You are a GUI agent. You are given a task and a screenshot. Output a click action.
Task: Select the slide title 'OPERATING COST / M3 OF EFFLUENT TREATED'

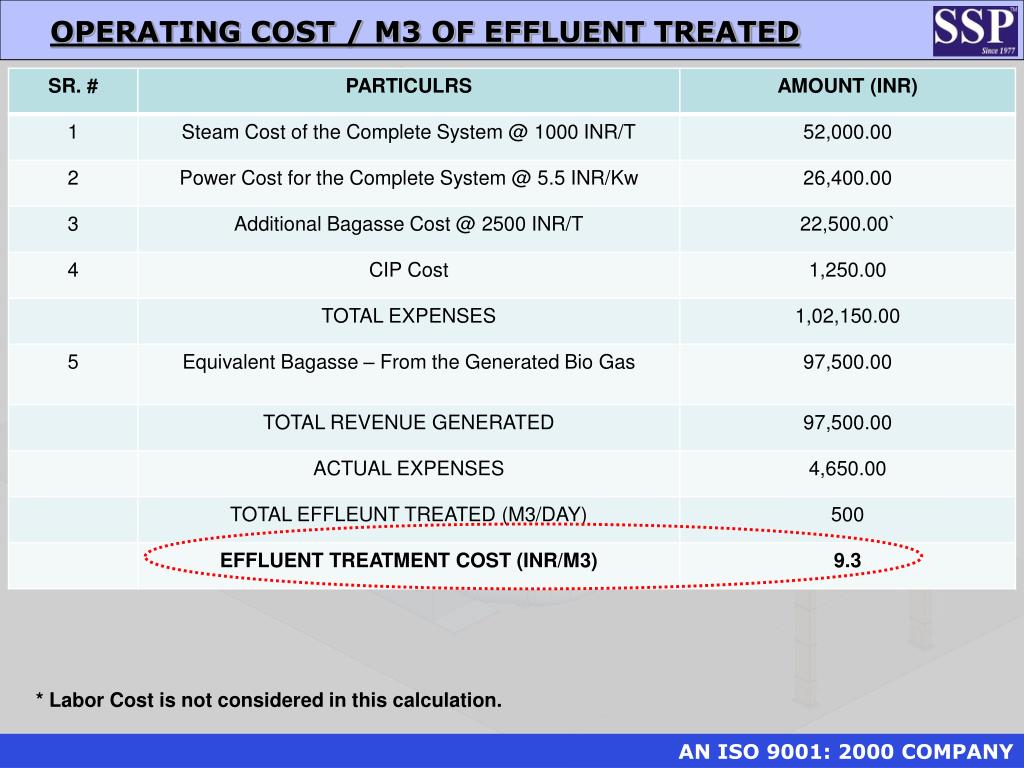tap(425, 32)
